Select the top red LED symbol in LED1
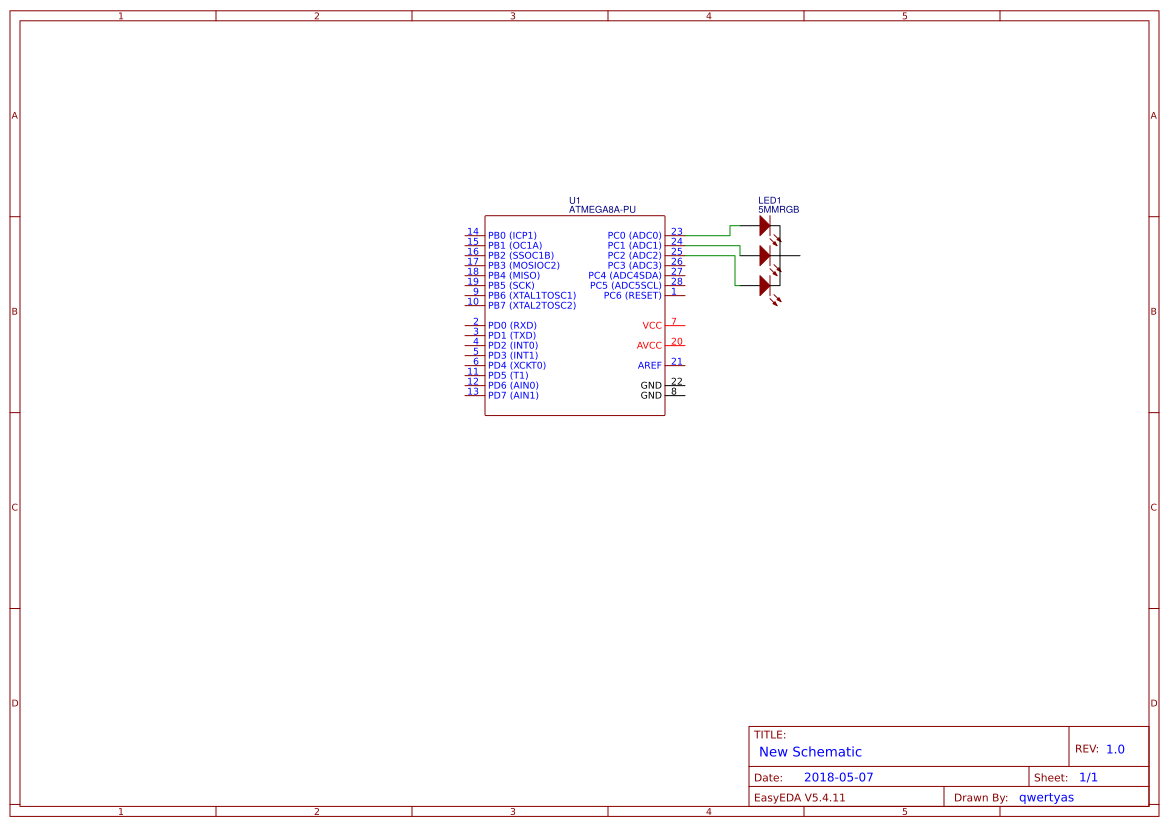This screenshot has height=827, width=1169. click(x=765, y=225)
